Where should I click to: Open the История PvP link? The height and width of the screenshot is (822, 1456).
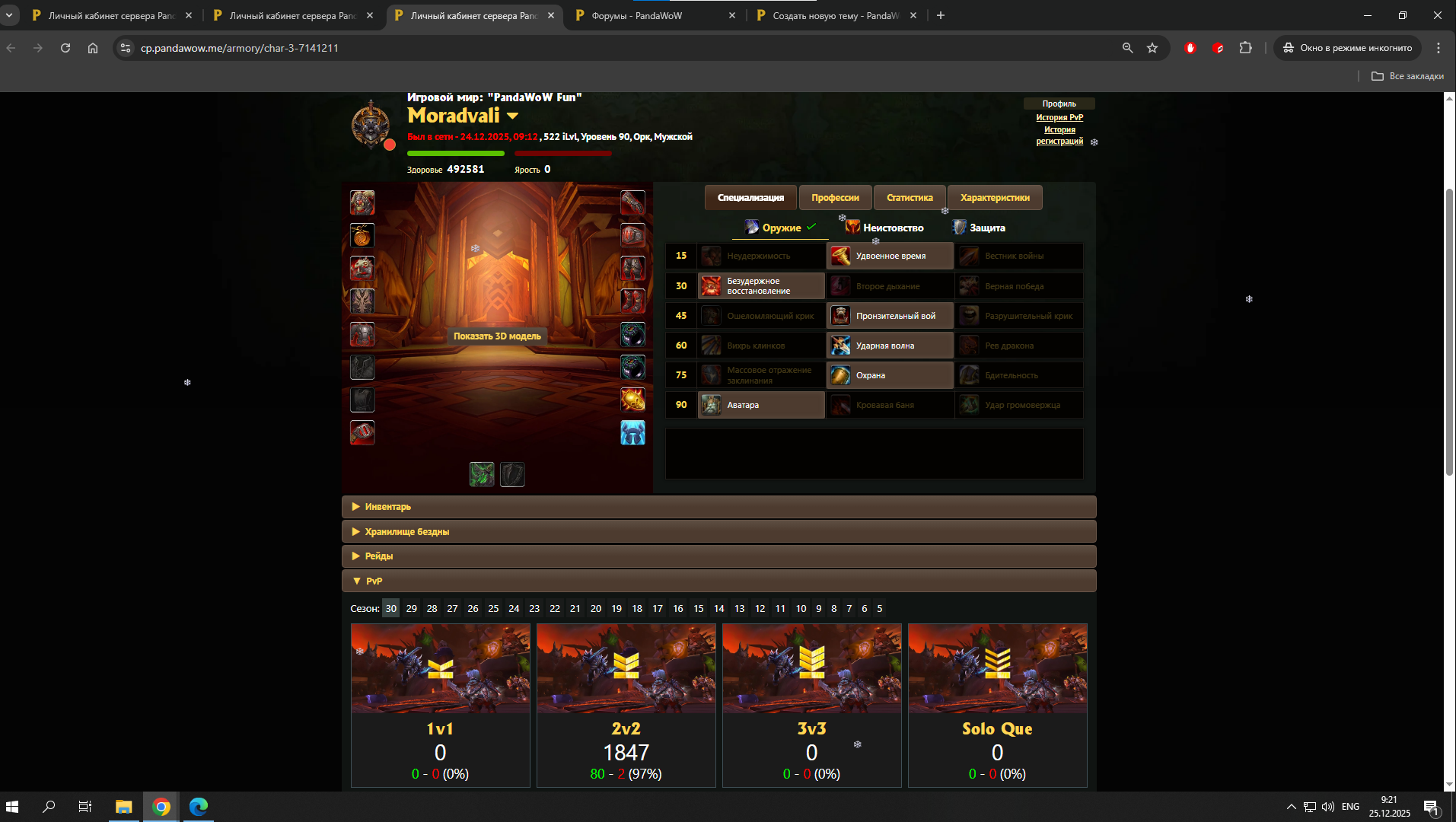pyautogui.click(x=1059, y=117)
